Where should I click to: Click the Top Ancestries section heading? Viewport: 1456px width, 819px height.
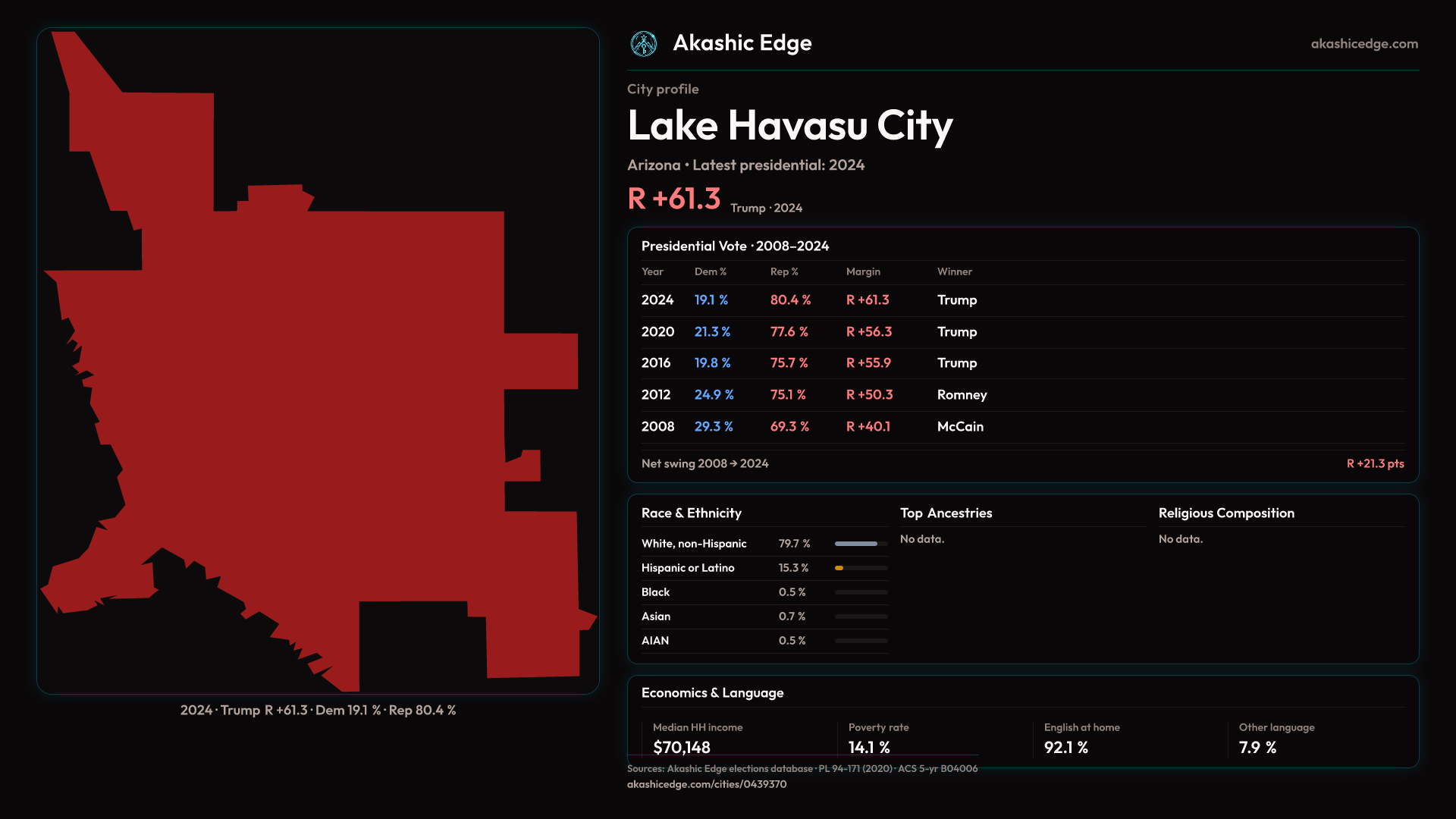pos(946,513)
